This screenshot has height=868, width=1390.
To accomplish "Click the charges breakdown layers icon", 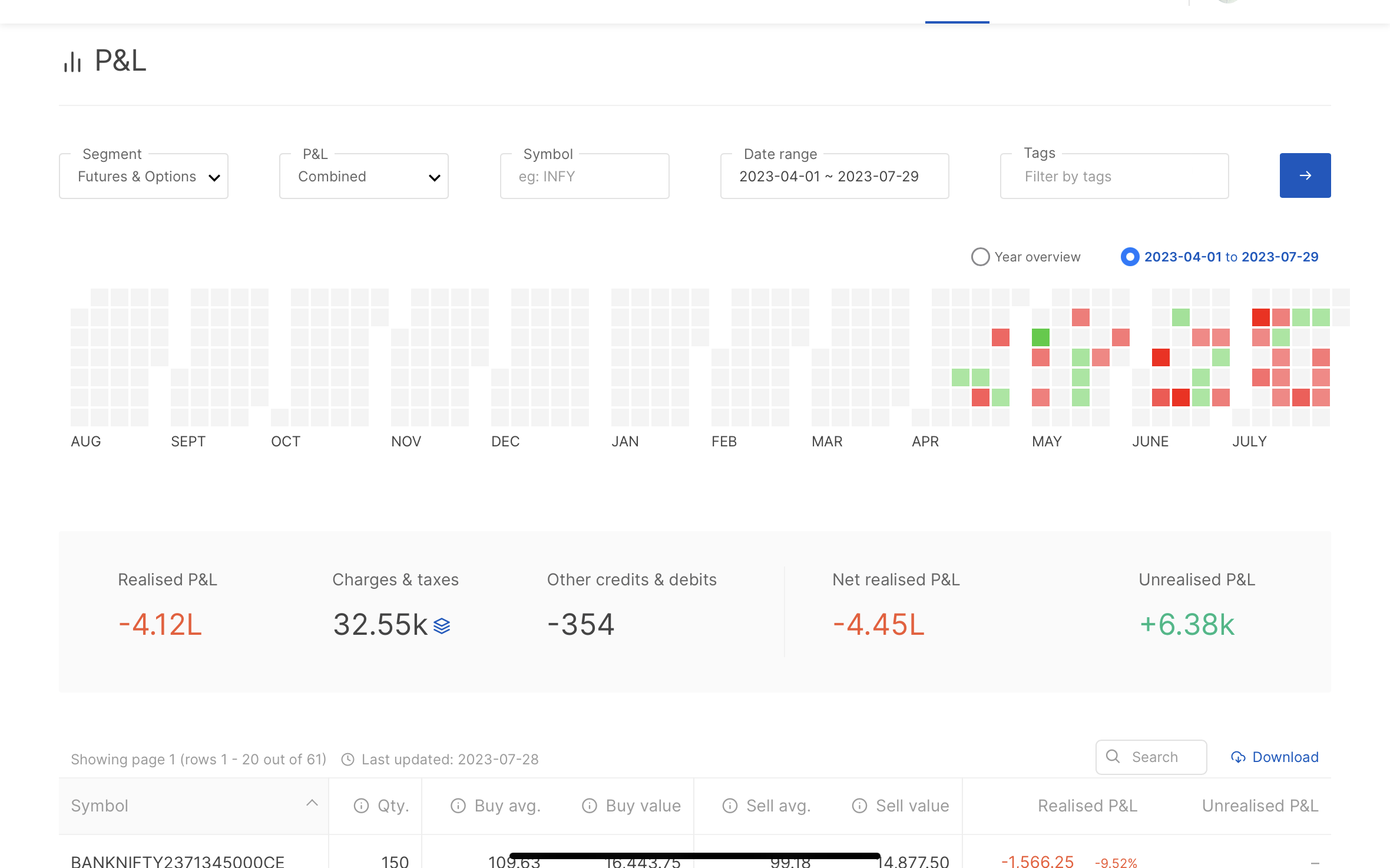I will point(442,625).
